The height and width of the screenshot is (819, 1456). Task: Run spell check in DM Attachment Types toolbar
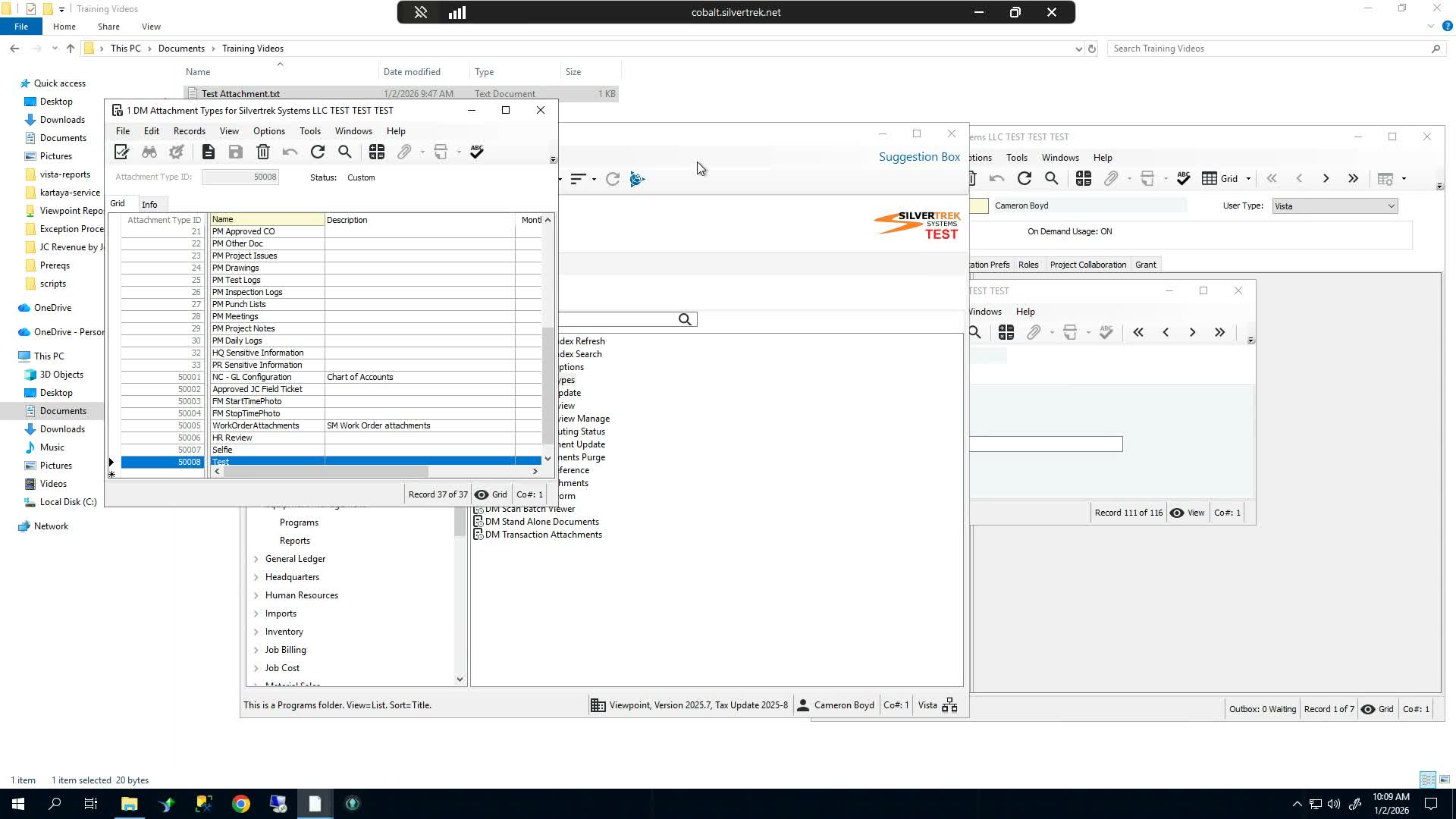pos(477,152)
